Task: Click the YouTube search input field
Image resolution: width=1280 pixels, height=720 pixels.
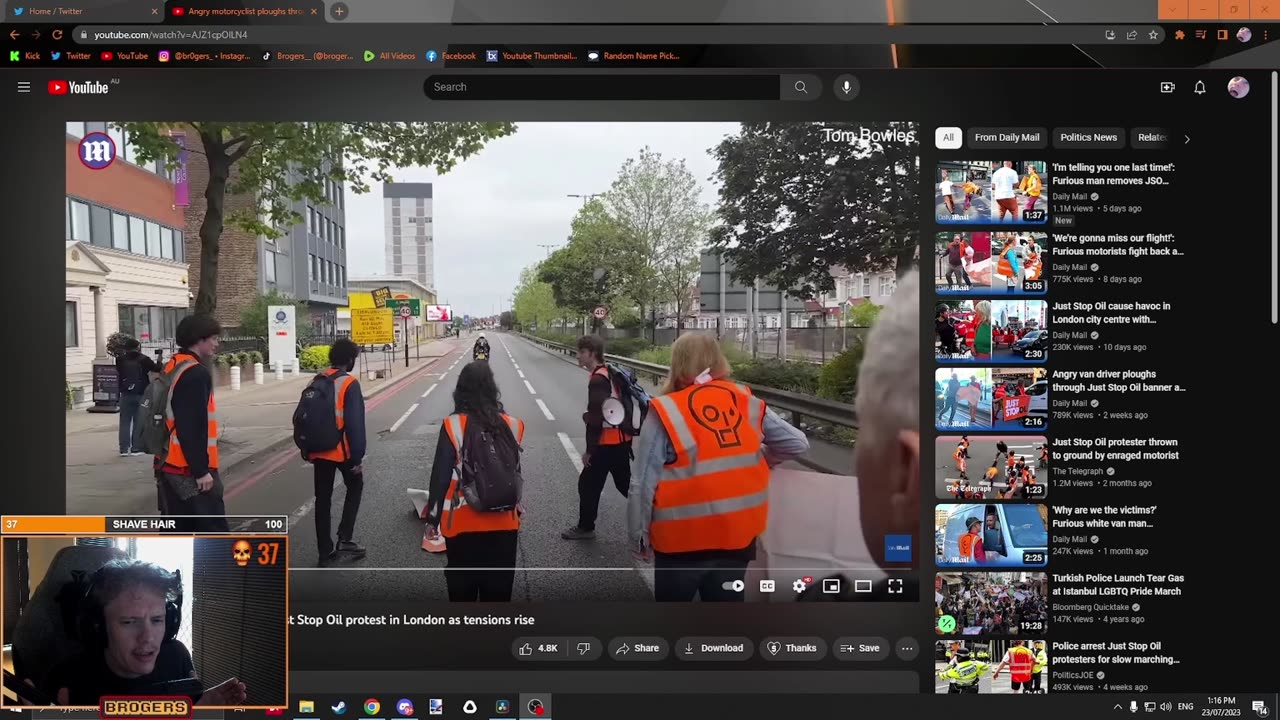Action: (x=601, y=87)
